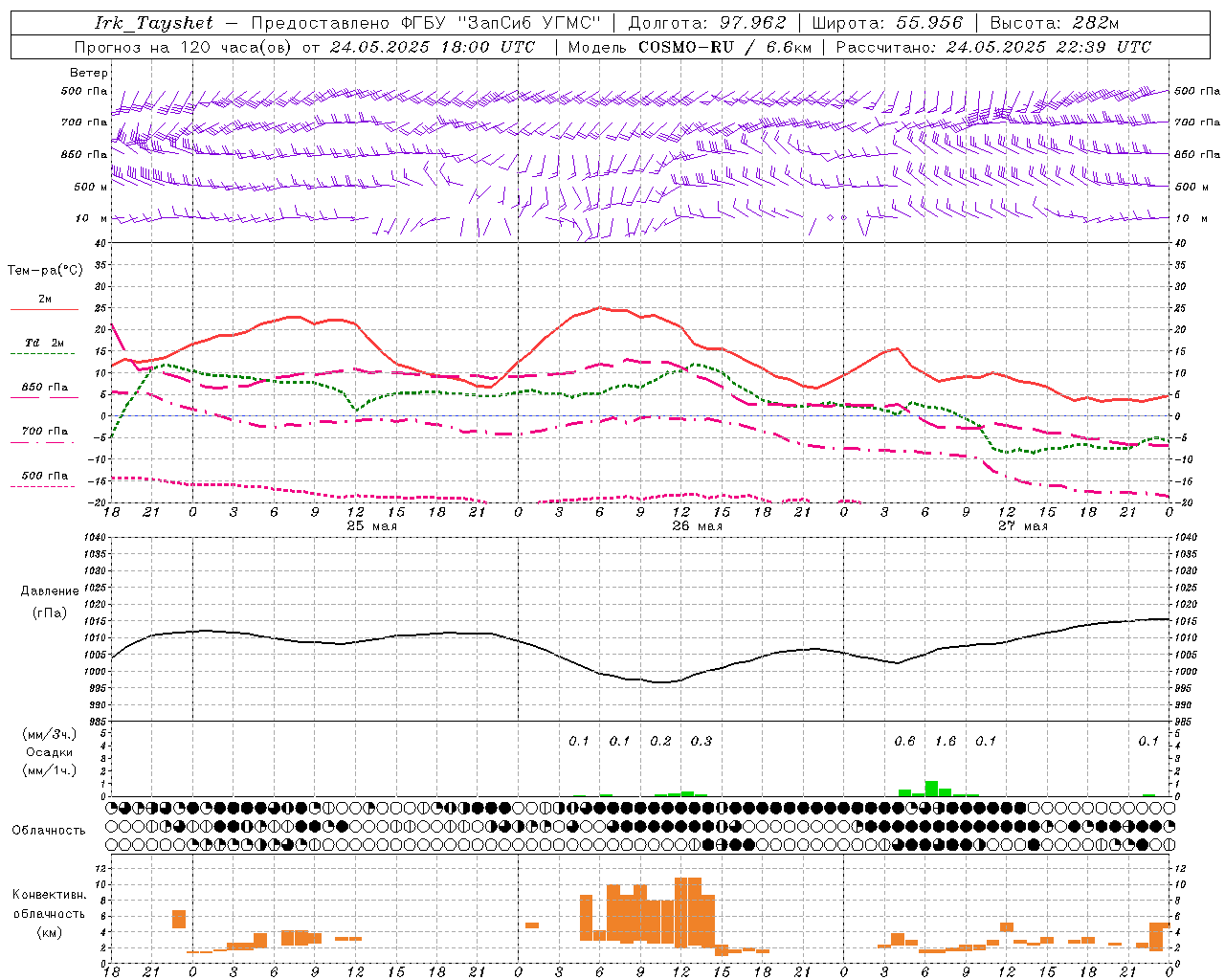The height and width of the screenshot is (980, 1225).
Task: Click the 0.6 precipitation value
Action: click(904, 742)
